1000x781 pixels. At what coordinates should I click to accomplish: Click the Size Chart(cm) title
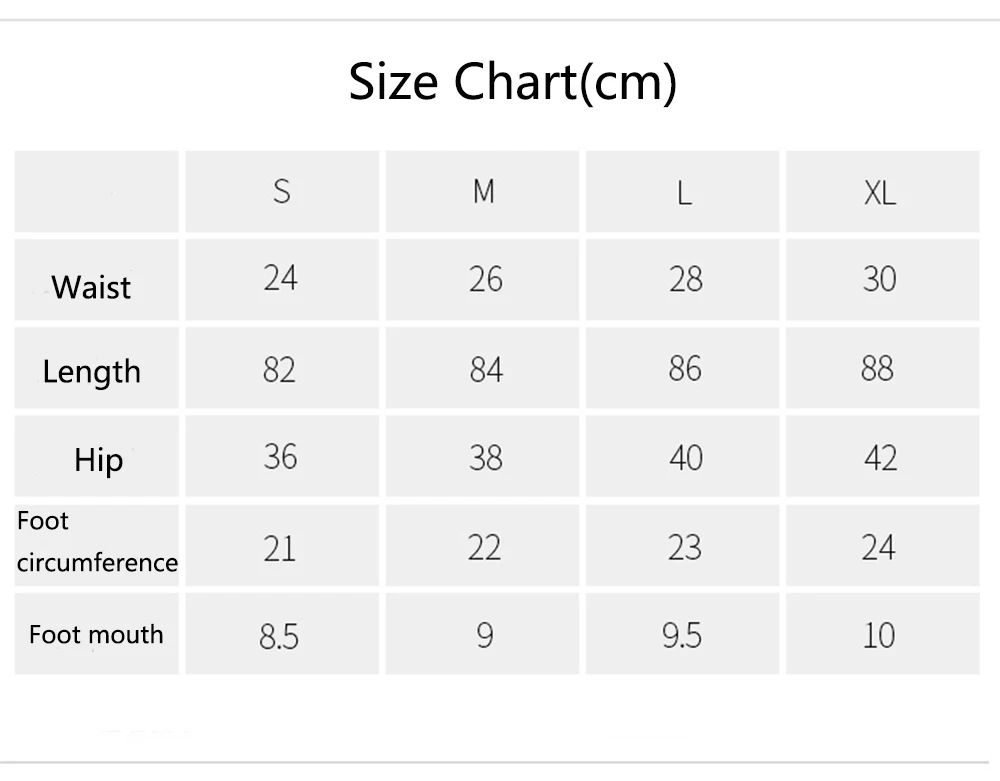(512, 82)
